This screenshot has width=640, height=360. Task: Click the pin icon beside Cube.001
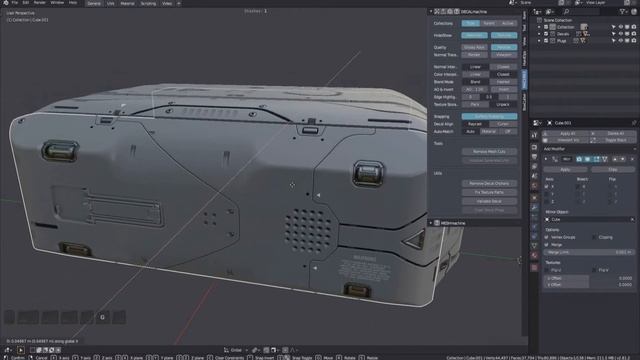pos(634,122)
